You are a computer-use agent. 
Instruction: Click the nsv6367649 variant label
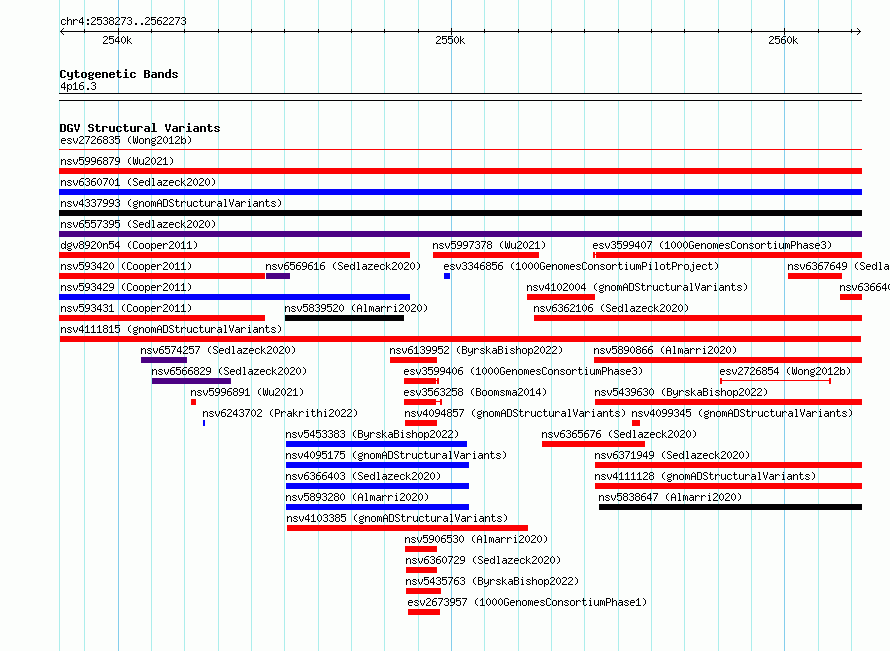point(838,266)
